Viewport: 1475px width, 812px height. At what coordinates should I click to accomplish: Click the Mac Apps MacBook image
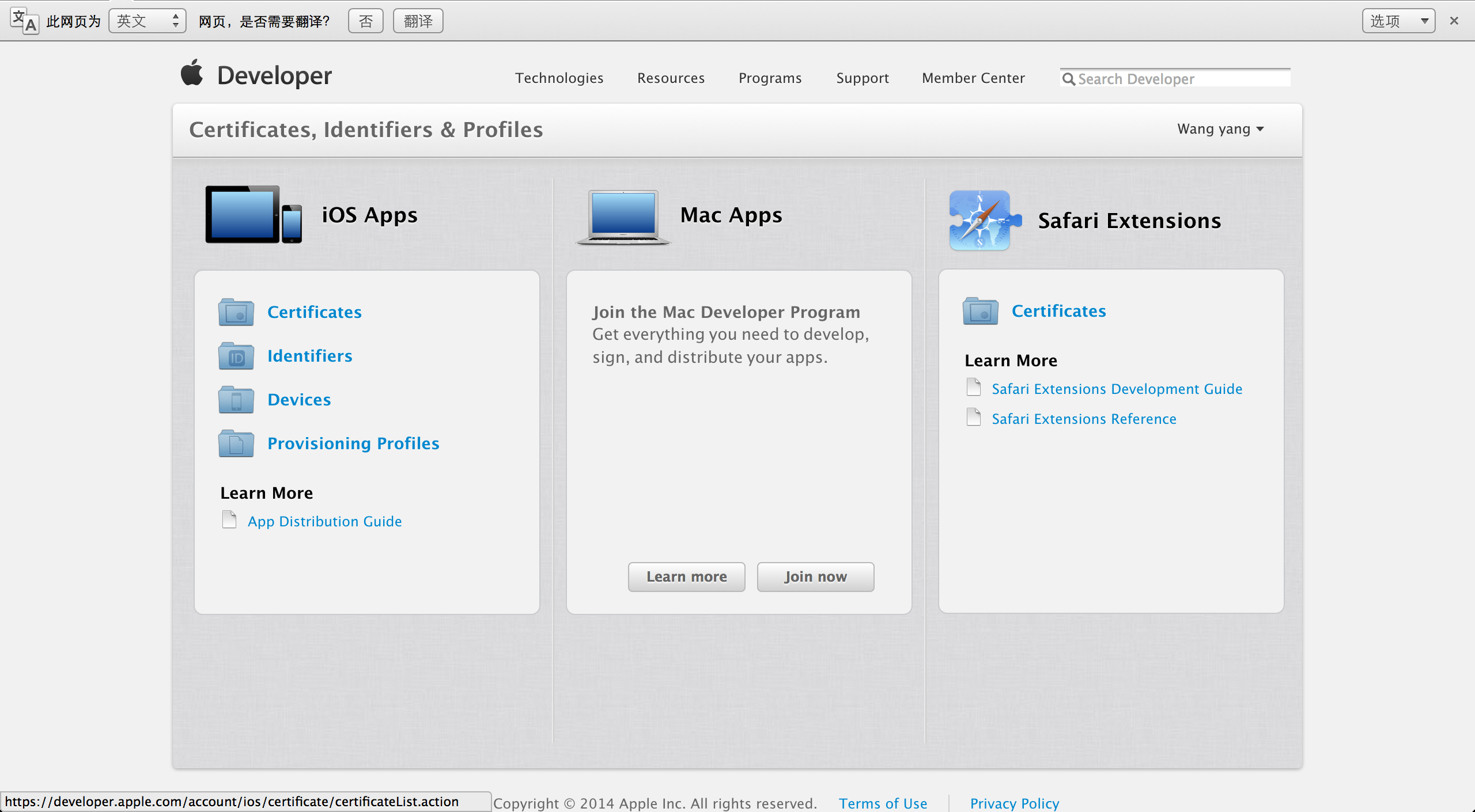[x=623, y=218]
